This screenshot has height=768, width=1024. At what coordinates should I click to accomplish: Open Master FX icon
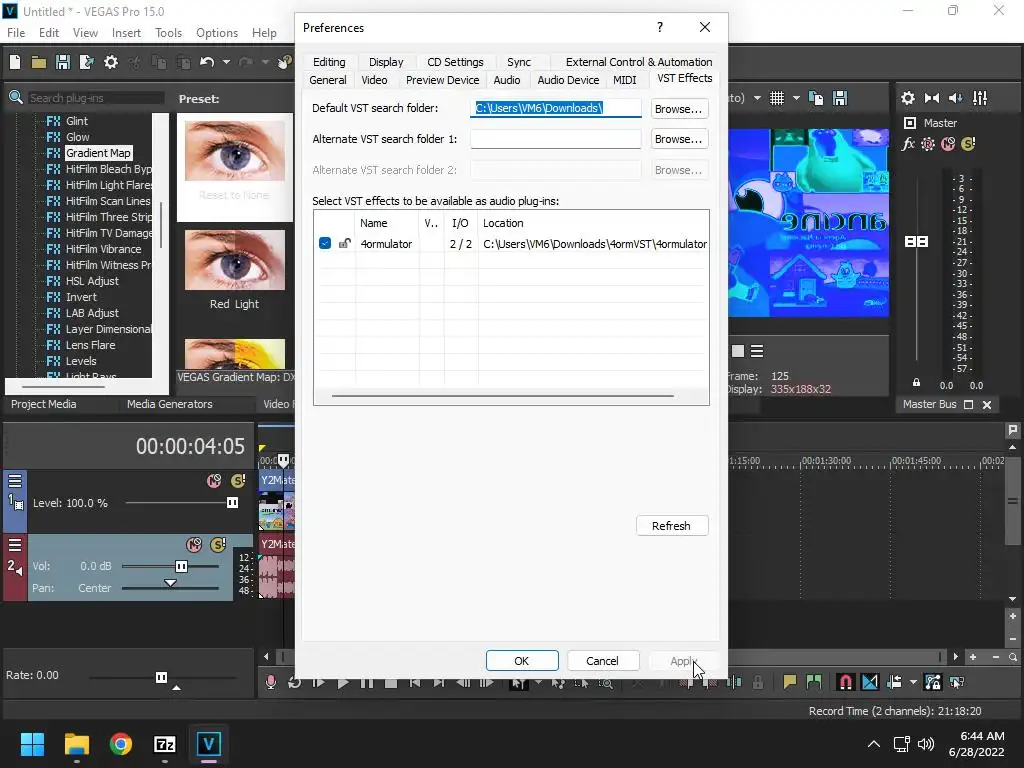tap(908, 144)
